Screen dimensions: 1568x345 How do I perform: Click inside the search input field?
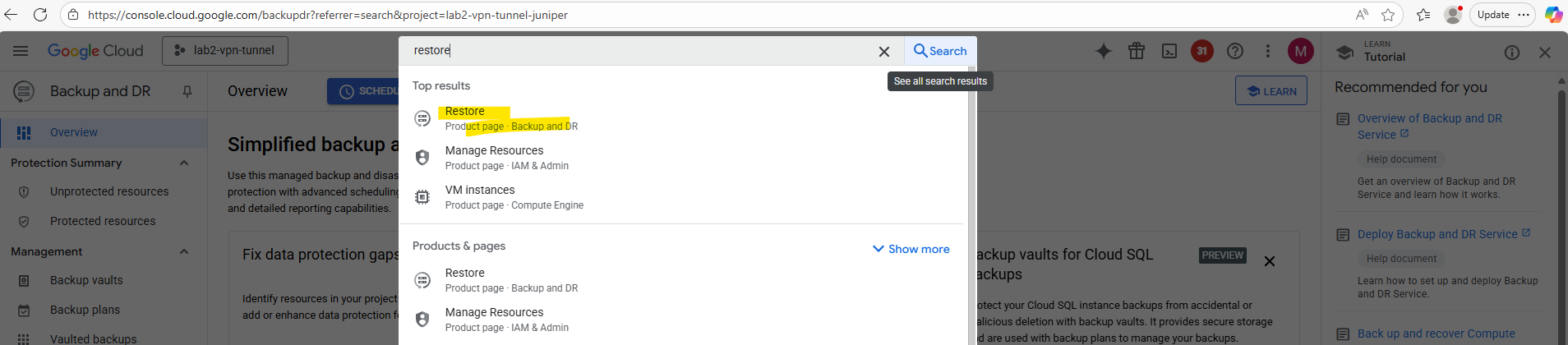pos(641,51)
